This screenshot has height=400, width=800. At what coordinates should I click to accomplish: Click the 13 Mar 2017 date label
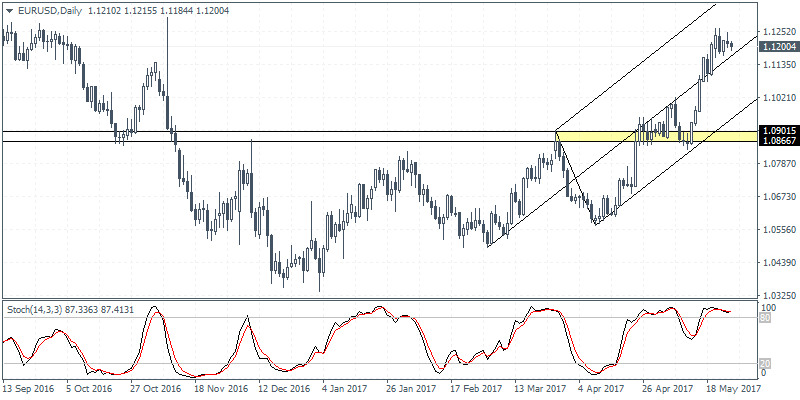540,388
